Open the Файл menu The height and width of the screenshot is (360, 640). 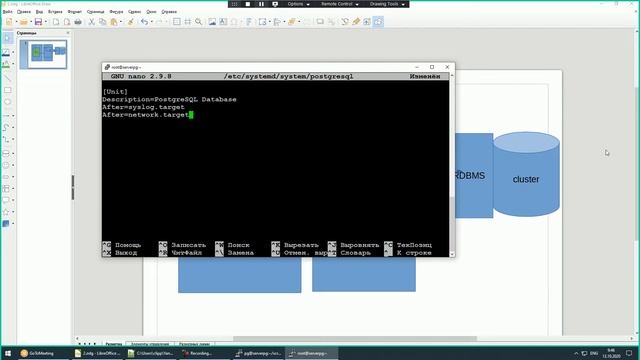7,12
